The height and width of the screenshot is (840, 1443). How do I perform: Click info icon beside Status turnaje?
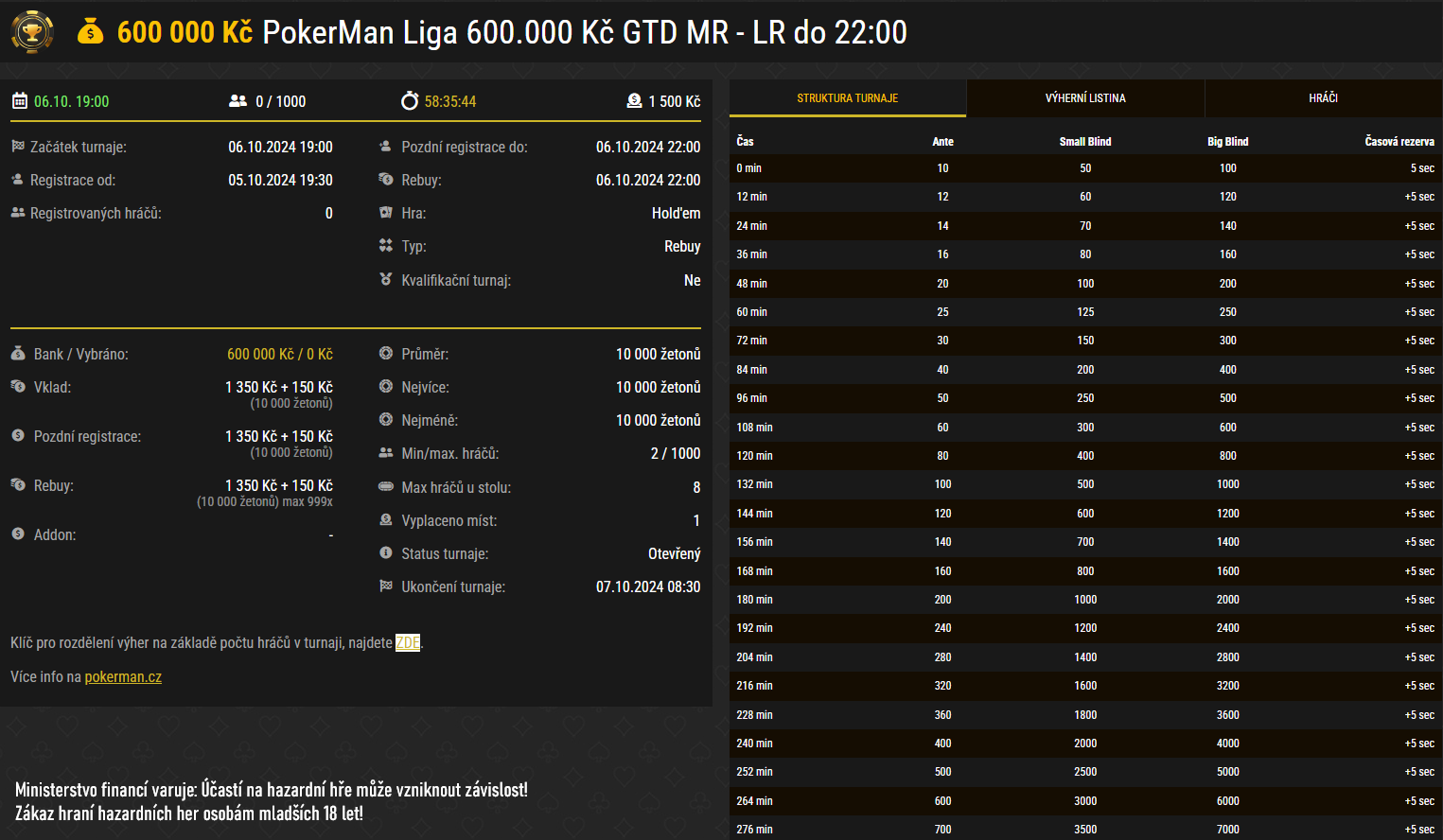(x=385, y=552)
